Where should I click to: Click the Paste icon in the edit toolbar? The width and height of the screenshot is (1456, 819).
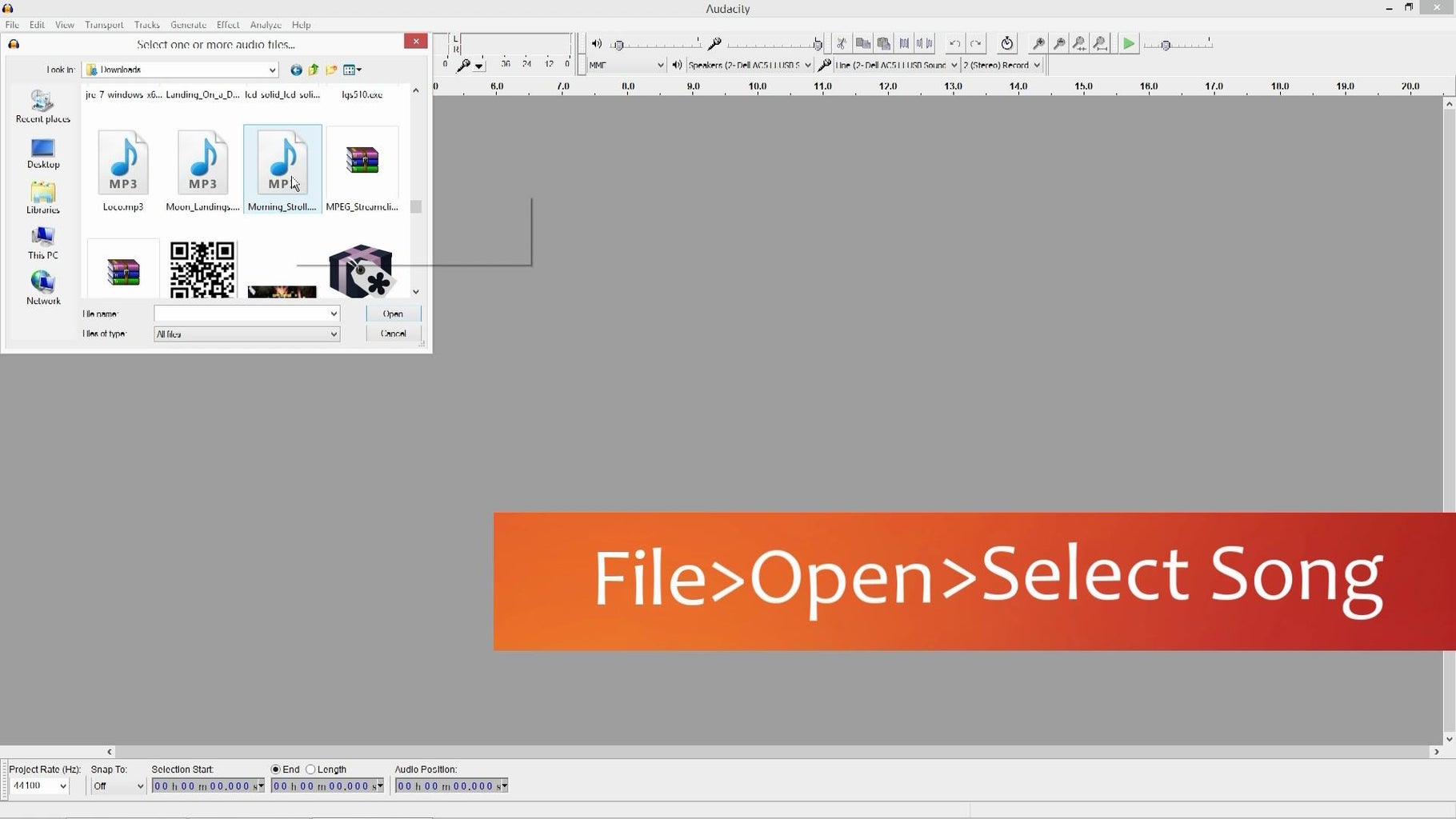point(883,44)
